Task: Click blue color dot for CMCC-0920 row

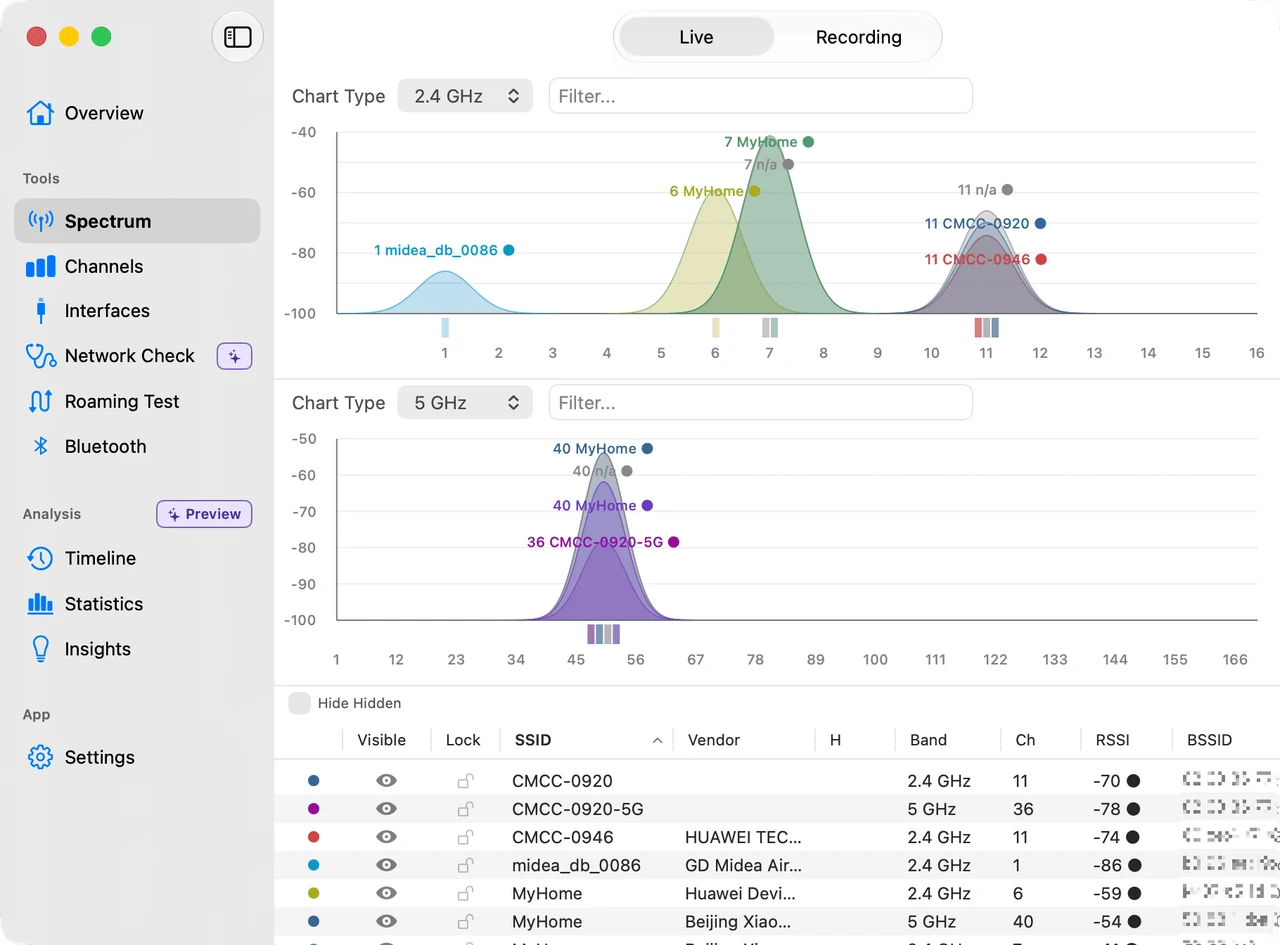Action: tap(314, 781)
